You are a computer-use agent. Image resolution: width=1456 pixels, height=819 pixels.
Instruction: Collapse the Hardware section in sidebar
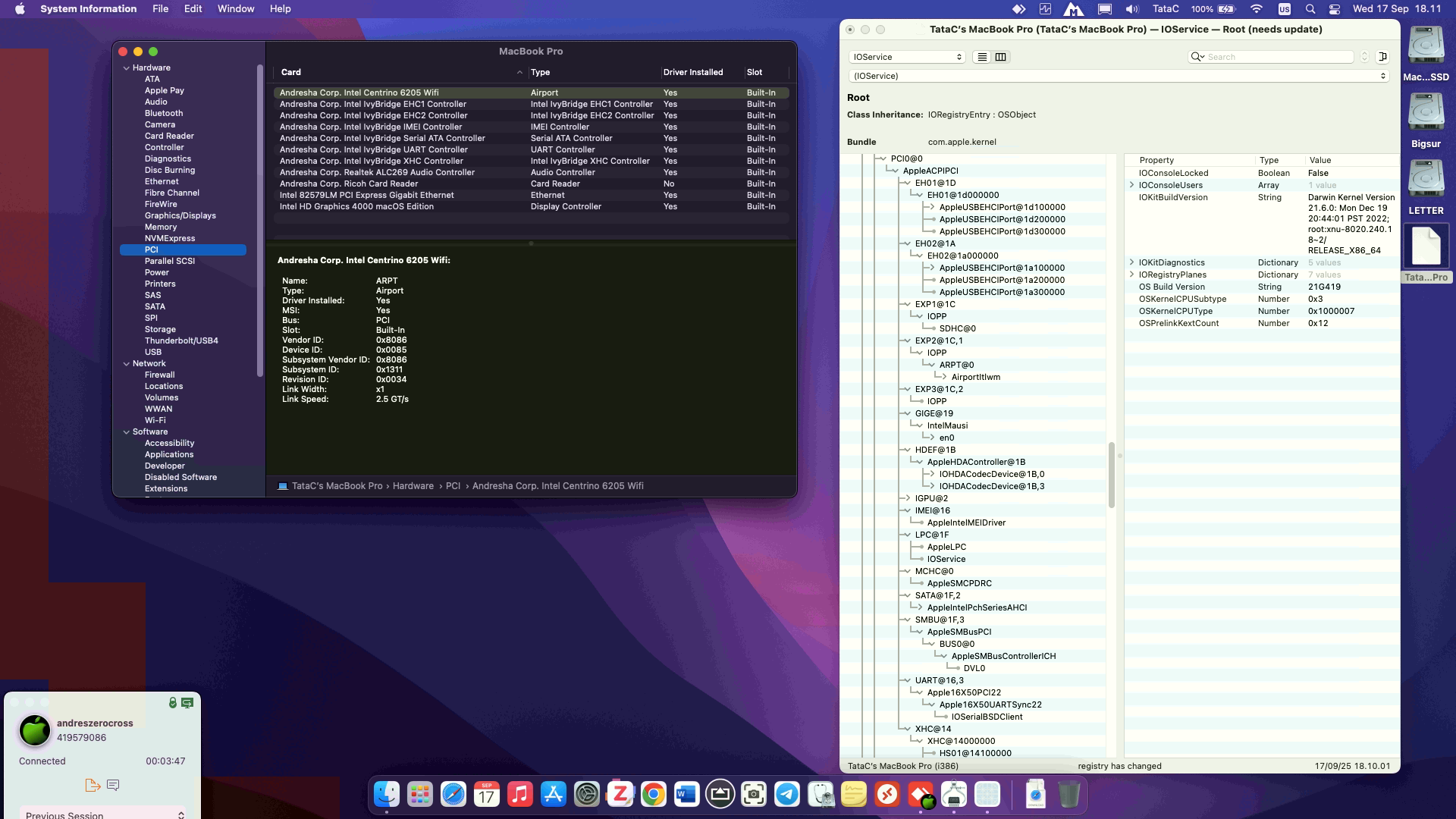click(127, 68)
